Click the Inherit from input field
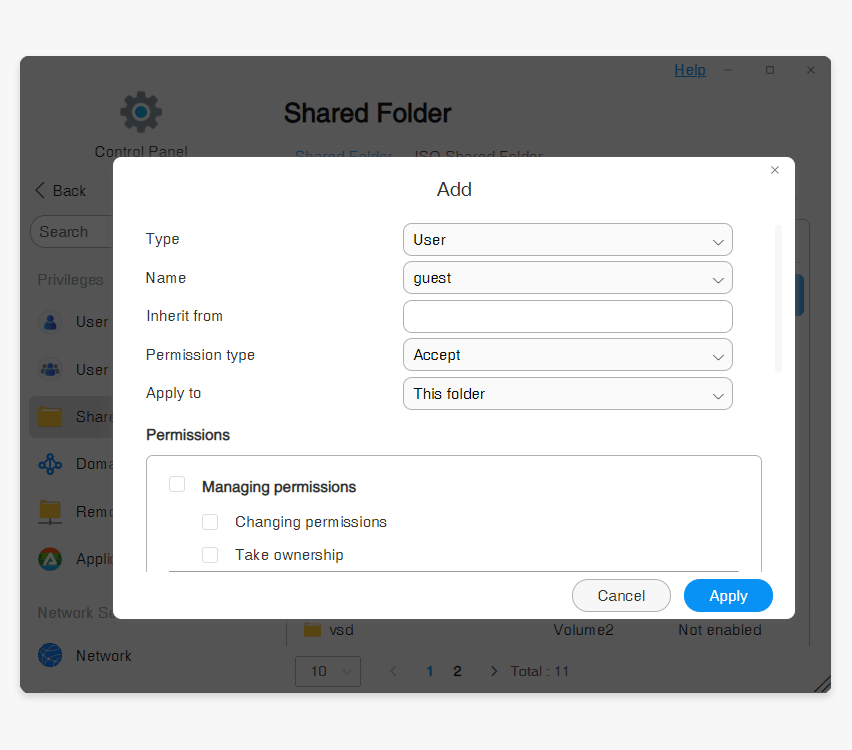Screen dimensions: 852x750 [567, 317]
